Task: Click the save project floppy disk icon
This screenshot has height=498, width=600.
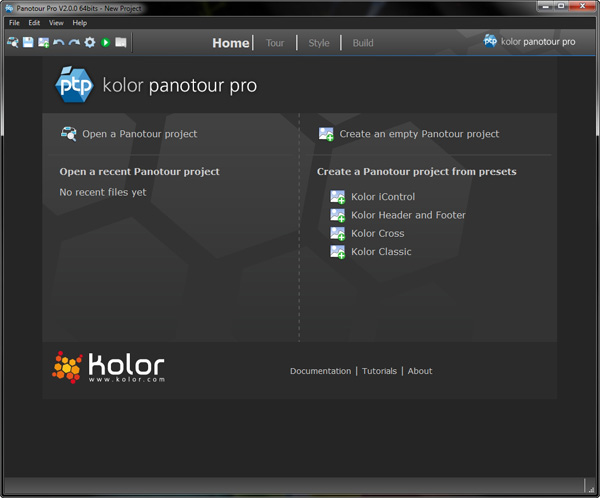Action: point(28,42)
